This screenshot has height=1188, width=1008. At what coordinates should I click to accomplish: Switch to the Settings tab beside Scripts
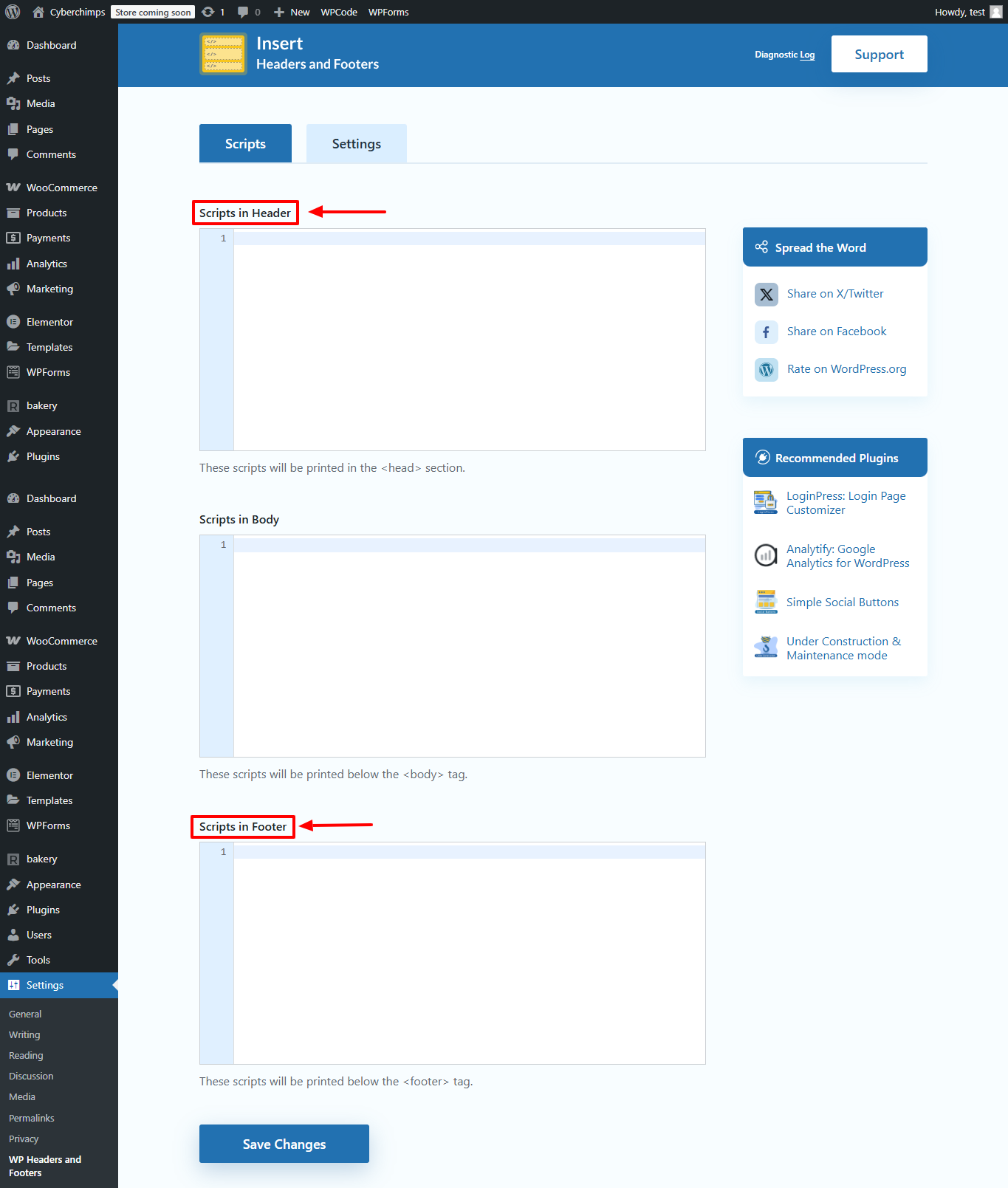357,143
